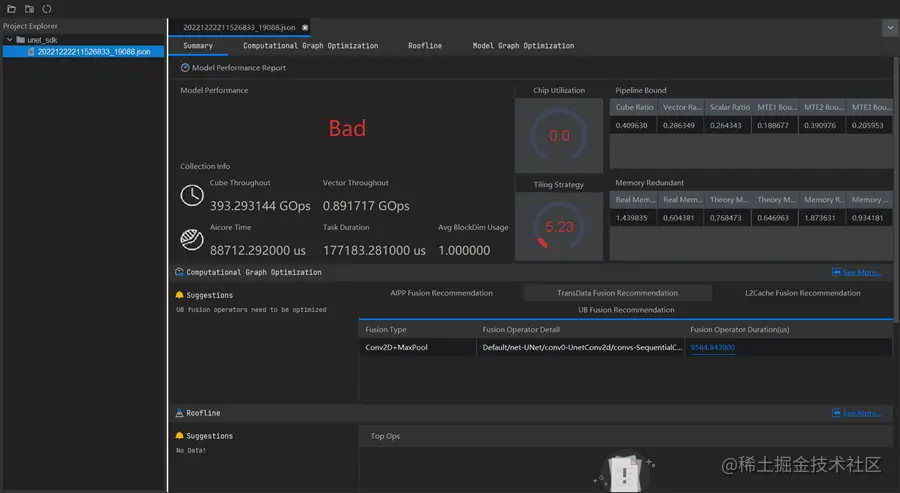Click the Chip Utilization gauge
Screen dimensions: 900x493
tap(558, 135)
